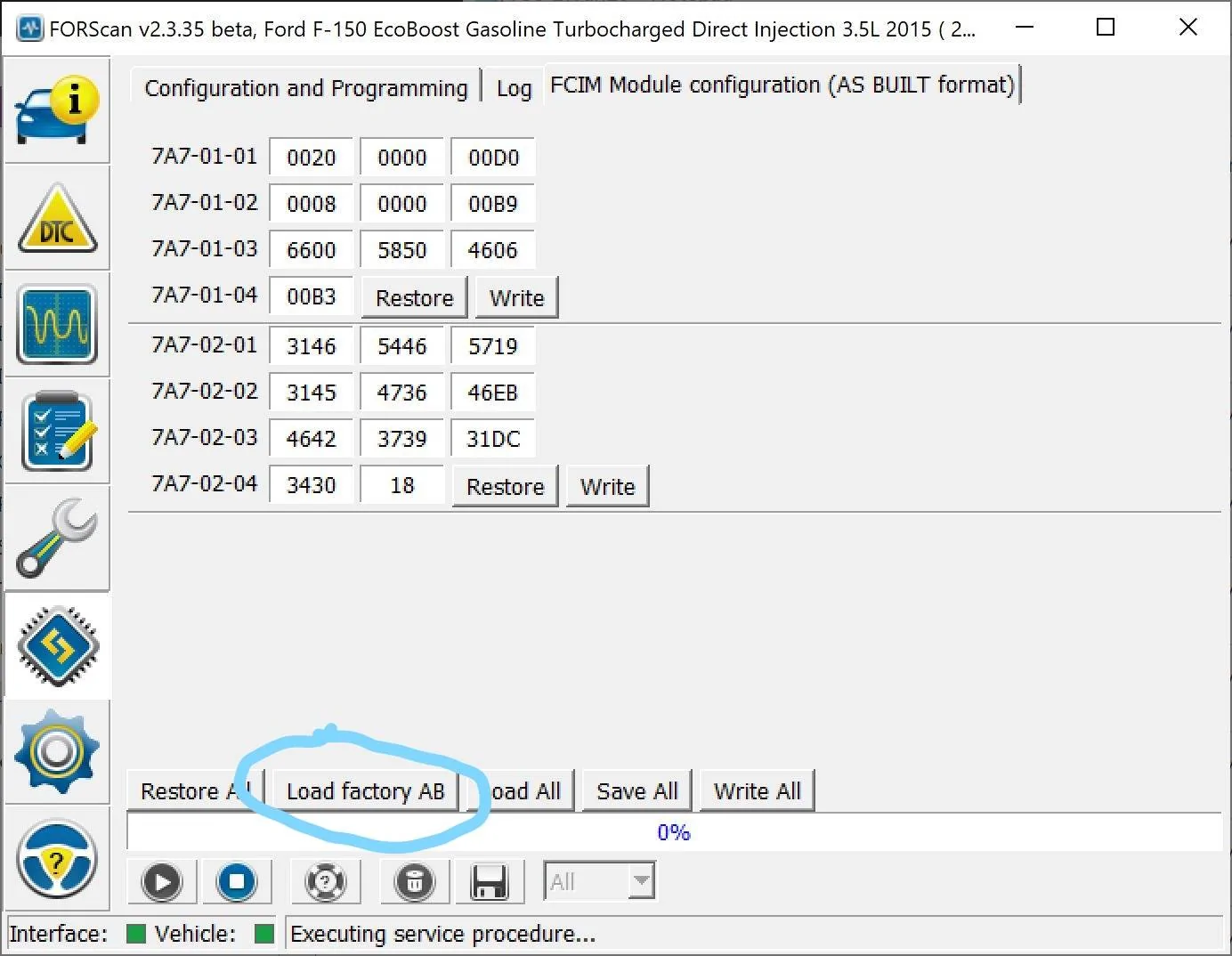Click the 0% progress bar

coord(674,832)
